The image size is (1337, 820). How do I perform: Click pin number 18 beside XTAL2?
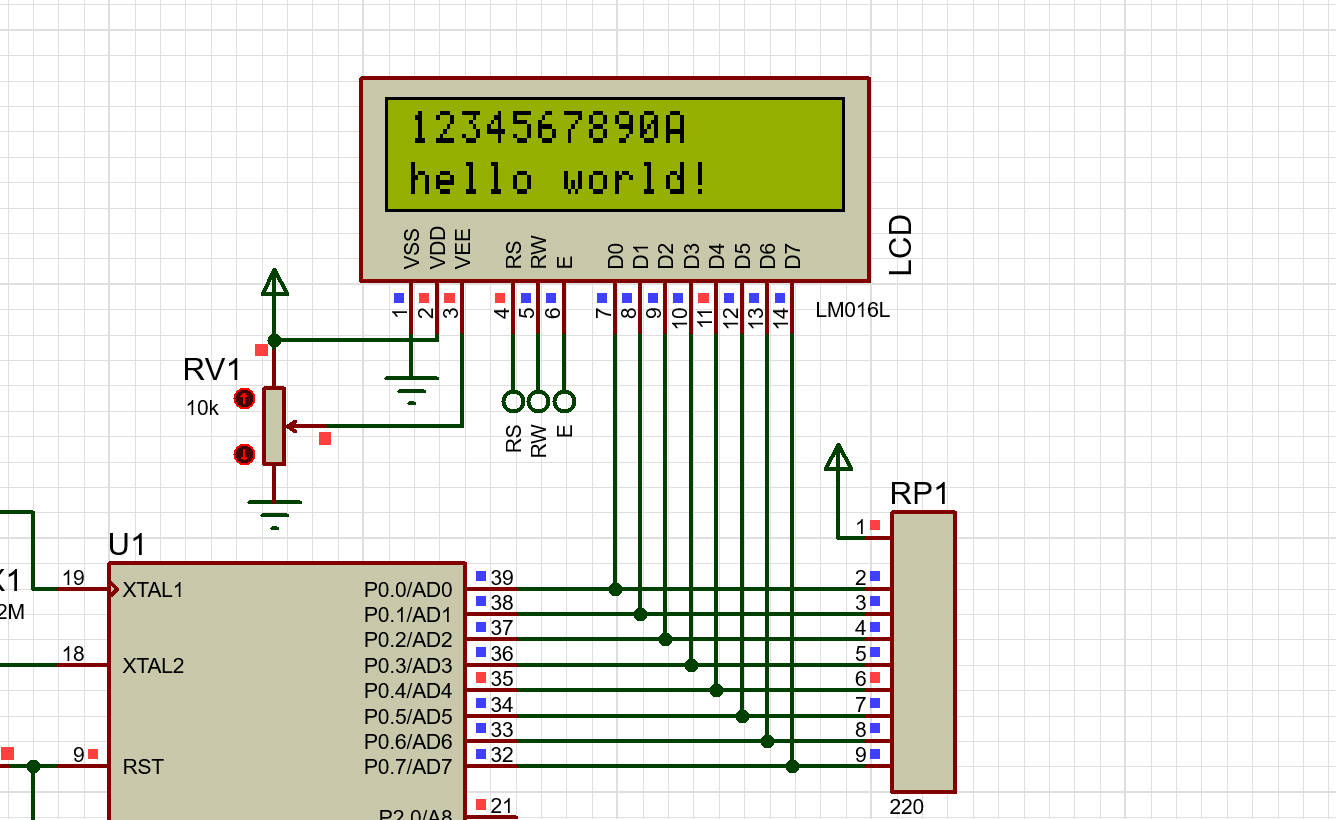73,654
